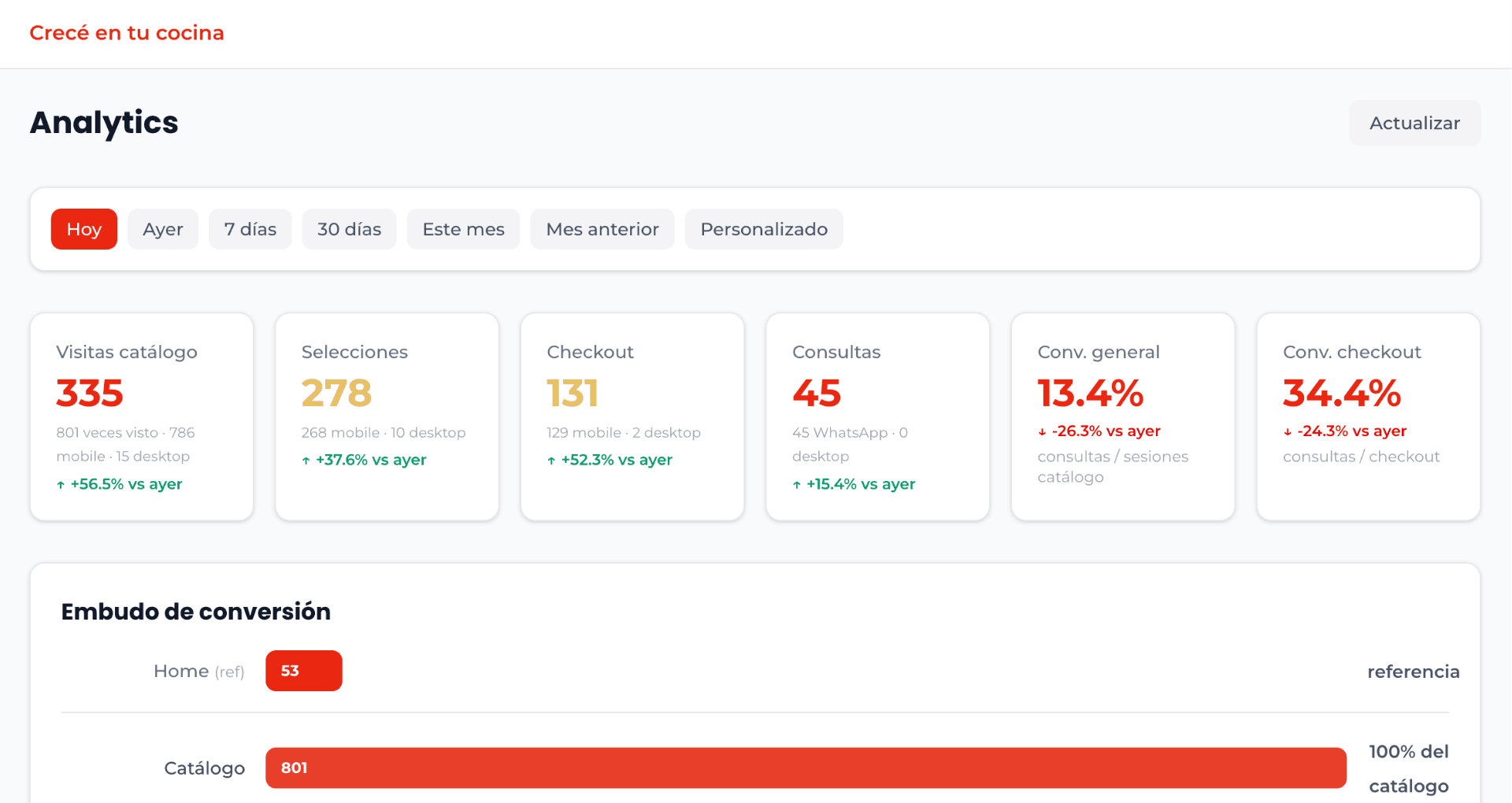
Task: Open the Crecé en tu cocina home link
Action: 127,33
